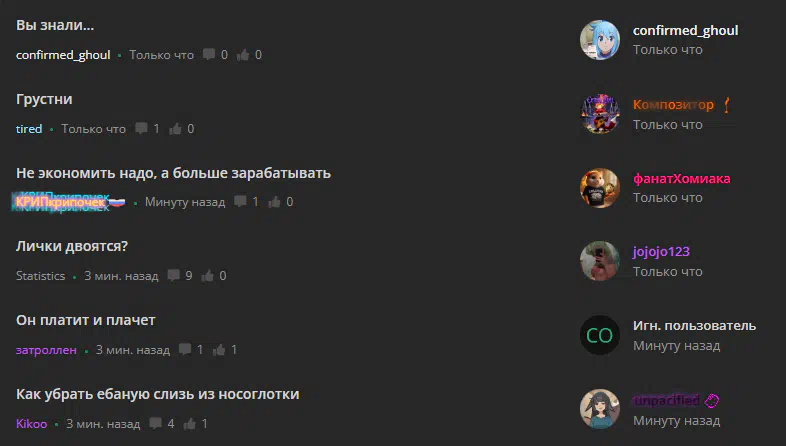Open author profile "tired"

(29, 129)
